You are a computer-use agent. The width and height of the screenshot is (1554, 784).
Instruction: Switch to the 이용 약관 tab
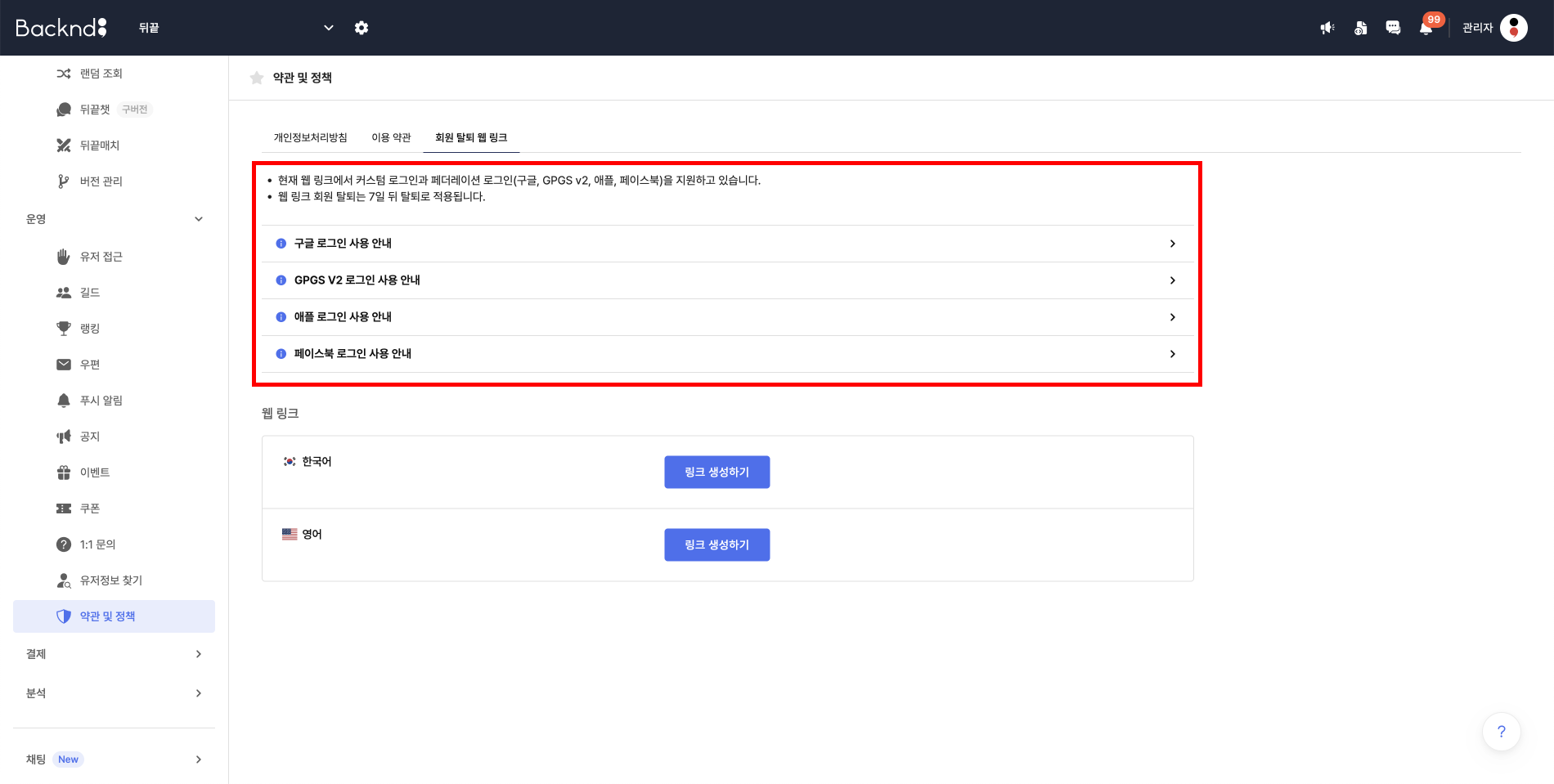[391, 137]
